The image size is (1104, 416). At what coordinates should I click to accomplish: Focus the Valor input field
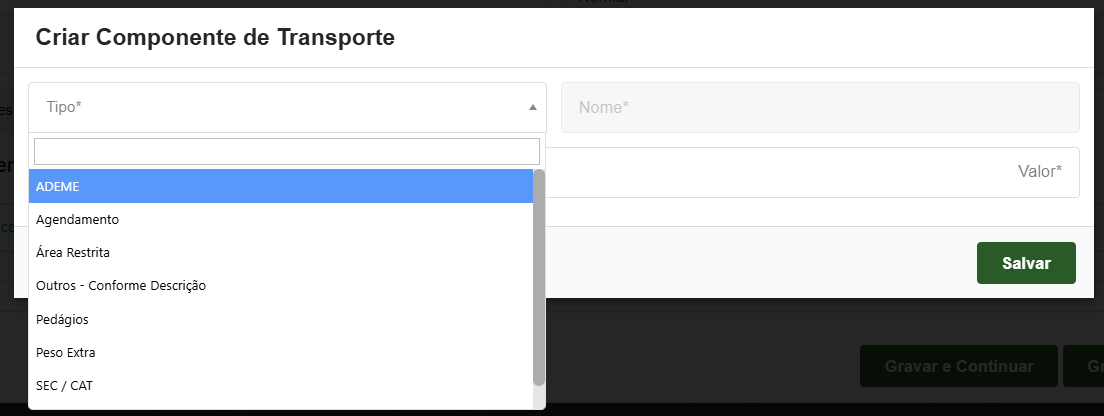coord(820,172)
